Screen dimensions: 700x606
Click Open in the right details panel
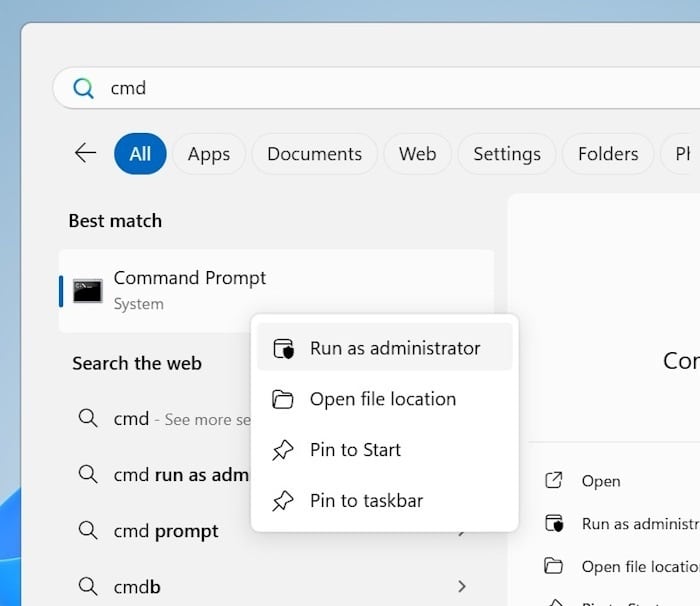click(601, 481)
